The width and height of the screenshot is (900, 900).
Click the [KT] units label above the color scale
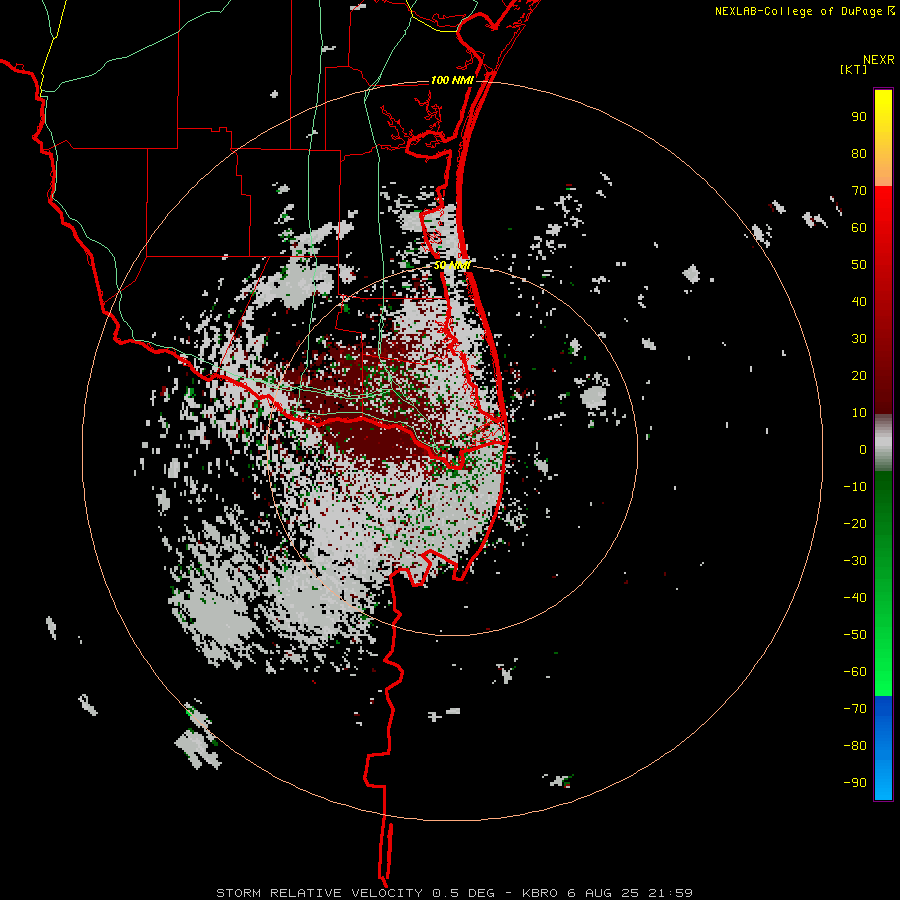pos(854,69)
